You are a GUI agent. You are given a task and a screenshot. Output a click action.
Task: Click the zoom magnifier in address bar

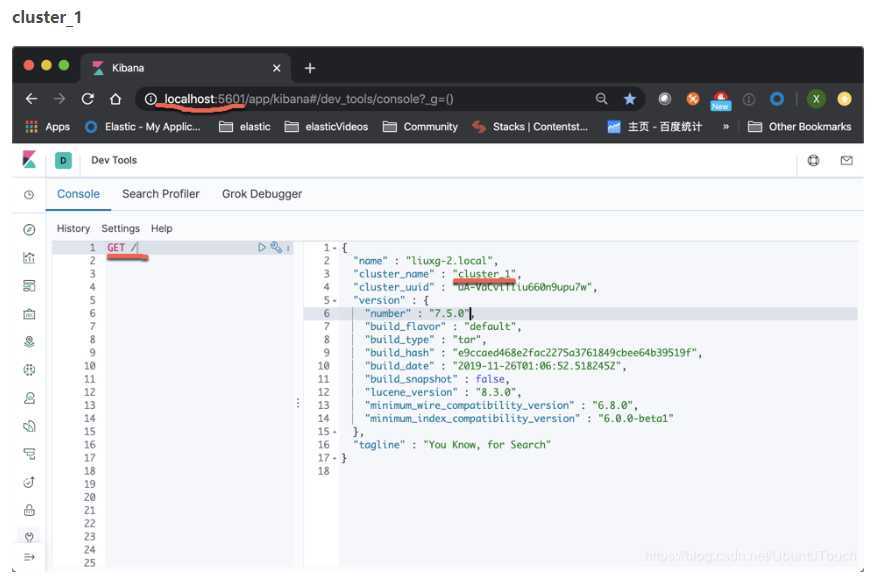[x=601, y=99]
